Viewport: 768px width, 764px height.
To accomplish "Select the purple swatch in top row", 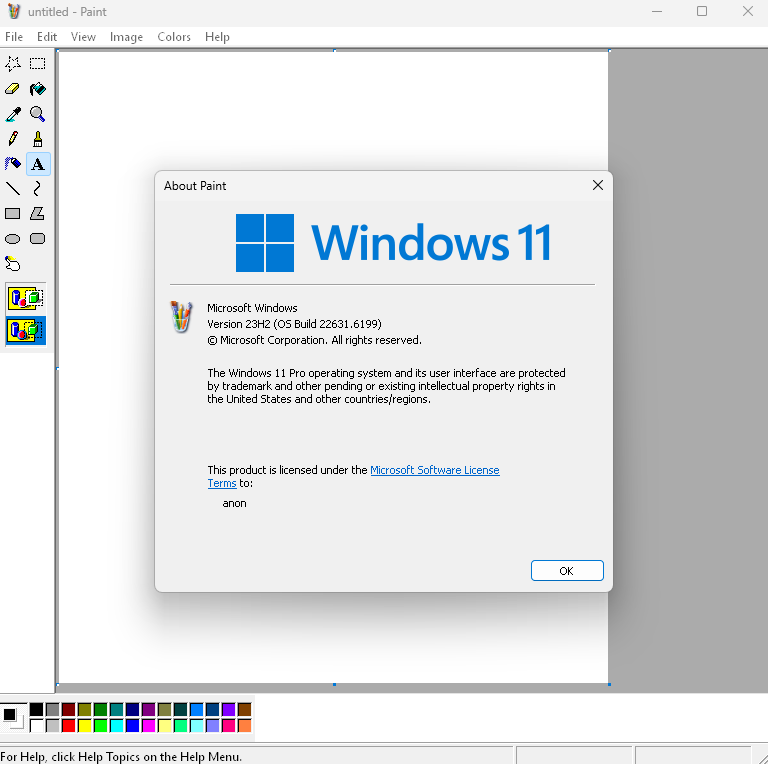I will pyautogui.click(x=148, y=709).
